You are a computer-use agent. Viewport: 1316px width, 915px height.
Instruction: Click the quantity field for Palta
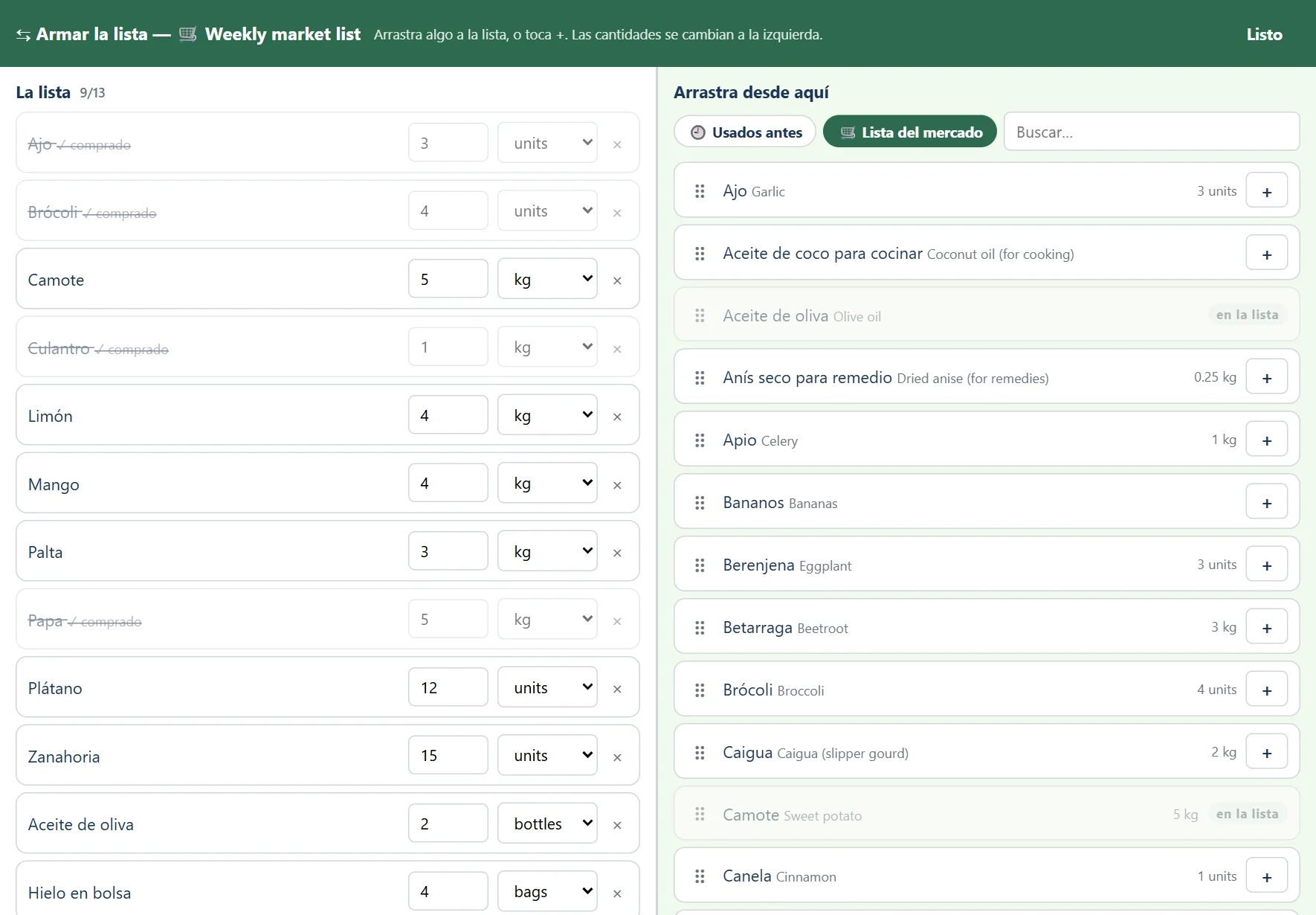[448, 551]
